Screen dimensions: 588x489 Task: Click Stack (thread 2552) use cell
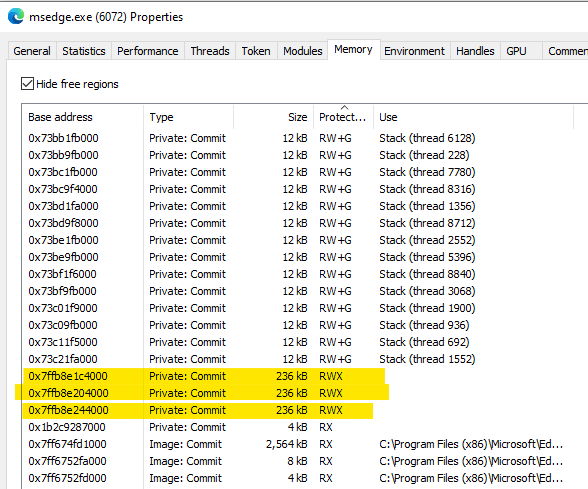427,240
